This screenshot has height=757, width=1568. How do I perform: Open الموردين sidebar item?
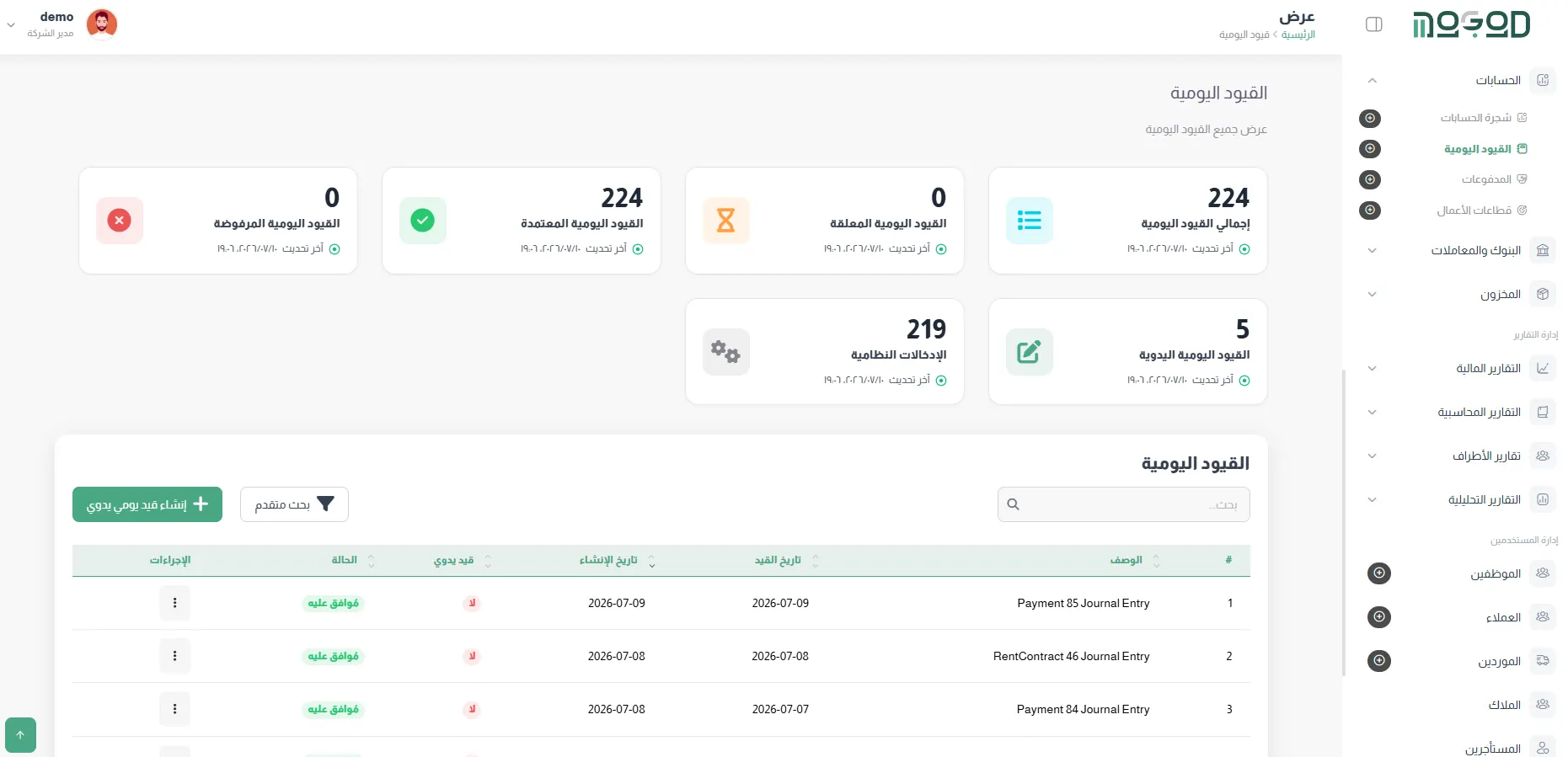pos(1499,661)
